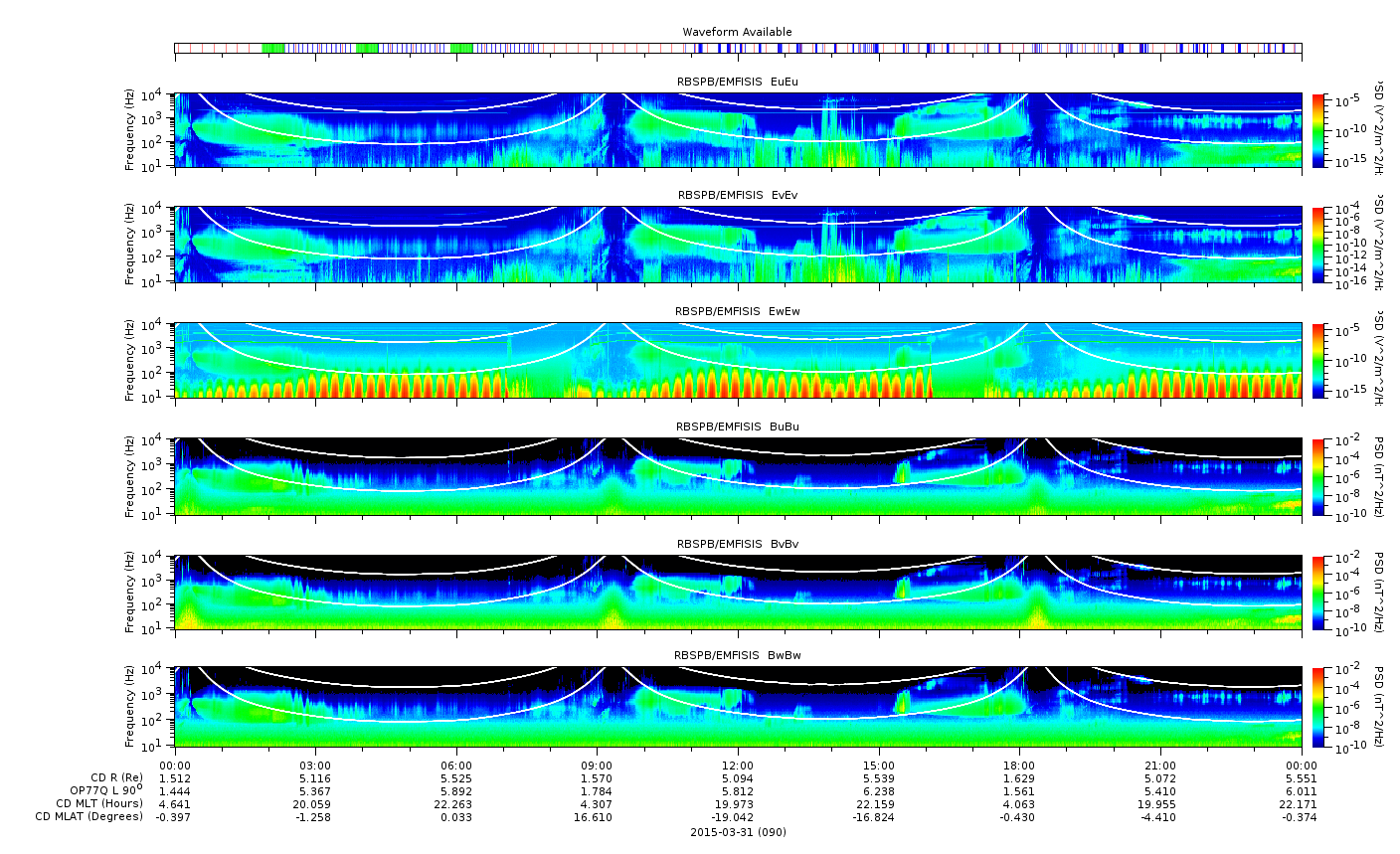Click the 'CD MLAT (Degrees)' row label
This screenshot has height=854, width=1400.
tap(88, 816)
